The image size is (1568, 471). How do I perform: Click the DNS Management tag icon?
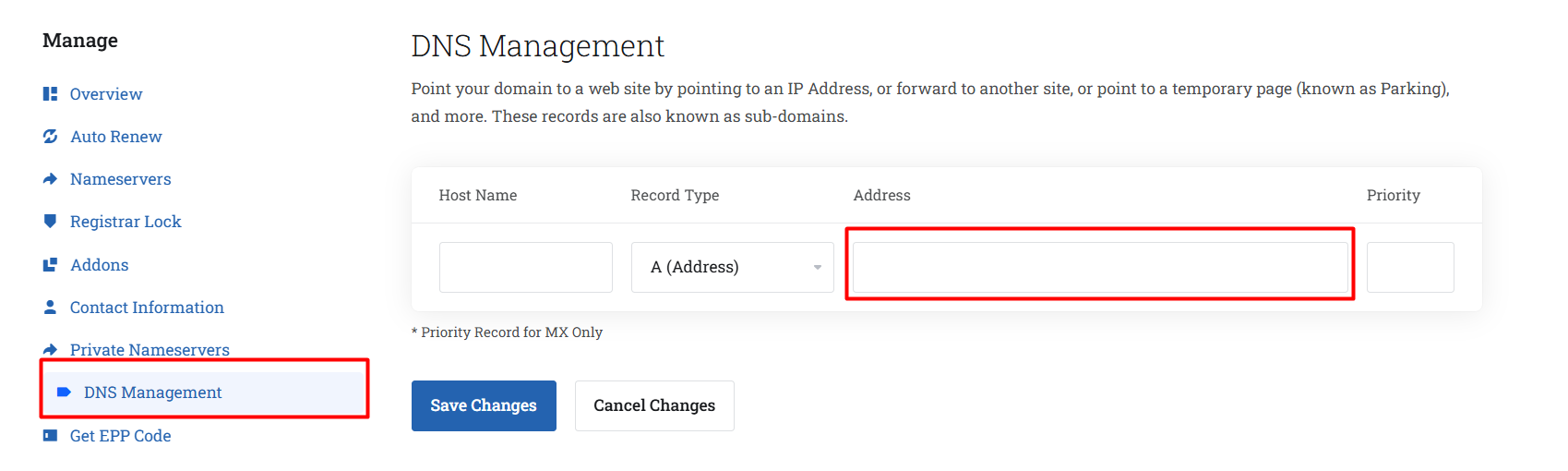click(64, 392)
